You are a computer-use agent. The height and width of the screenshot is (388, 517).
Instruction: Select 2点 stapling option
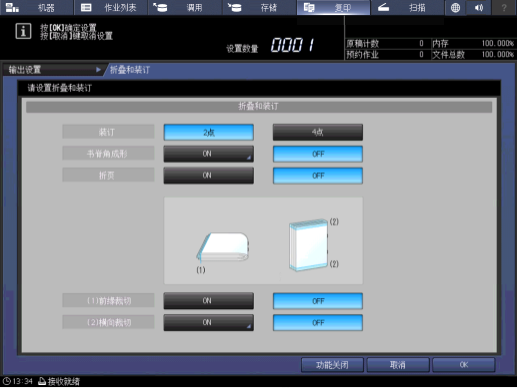pyautogui.click(x=209, y=132)
